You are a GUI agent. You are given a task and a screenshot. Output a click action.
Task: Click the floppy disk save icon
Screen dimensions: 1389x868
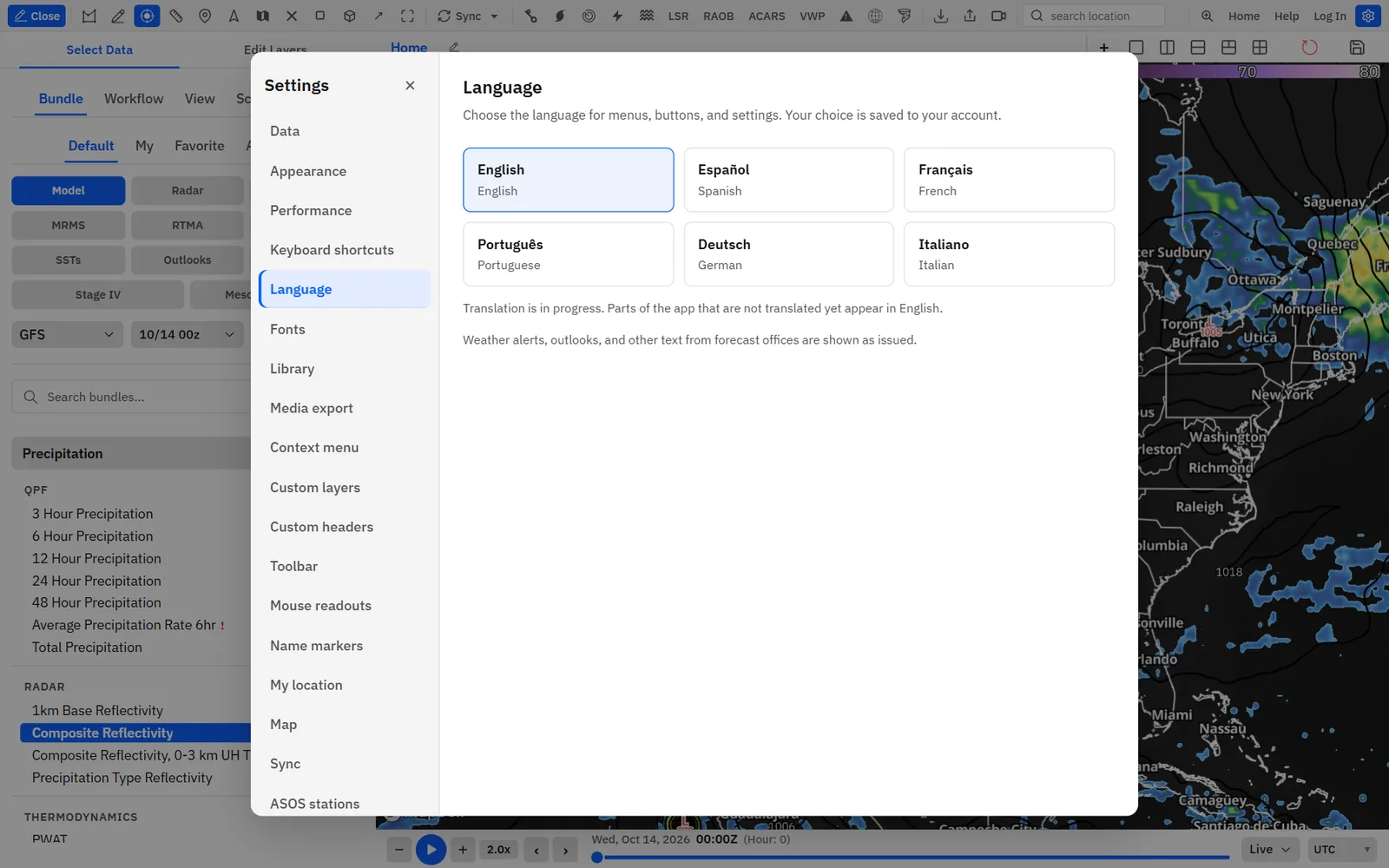(x=1357, y=47)
